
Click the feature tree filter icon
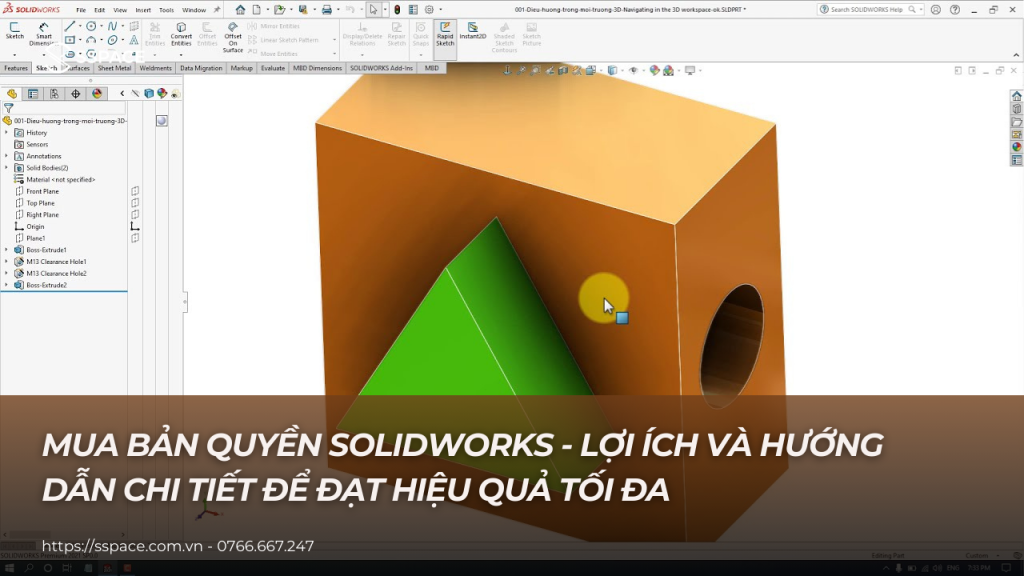tap(8, 108)
